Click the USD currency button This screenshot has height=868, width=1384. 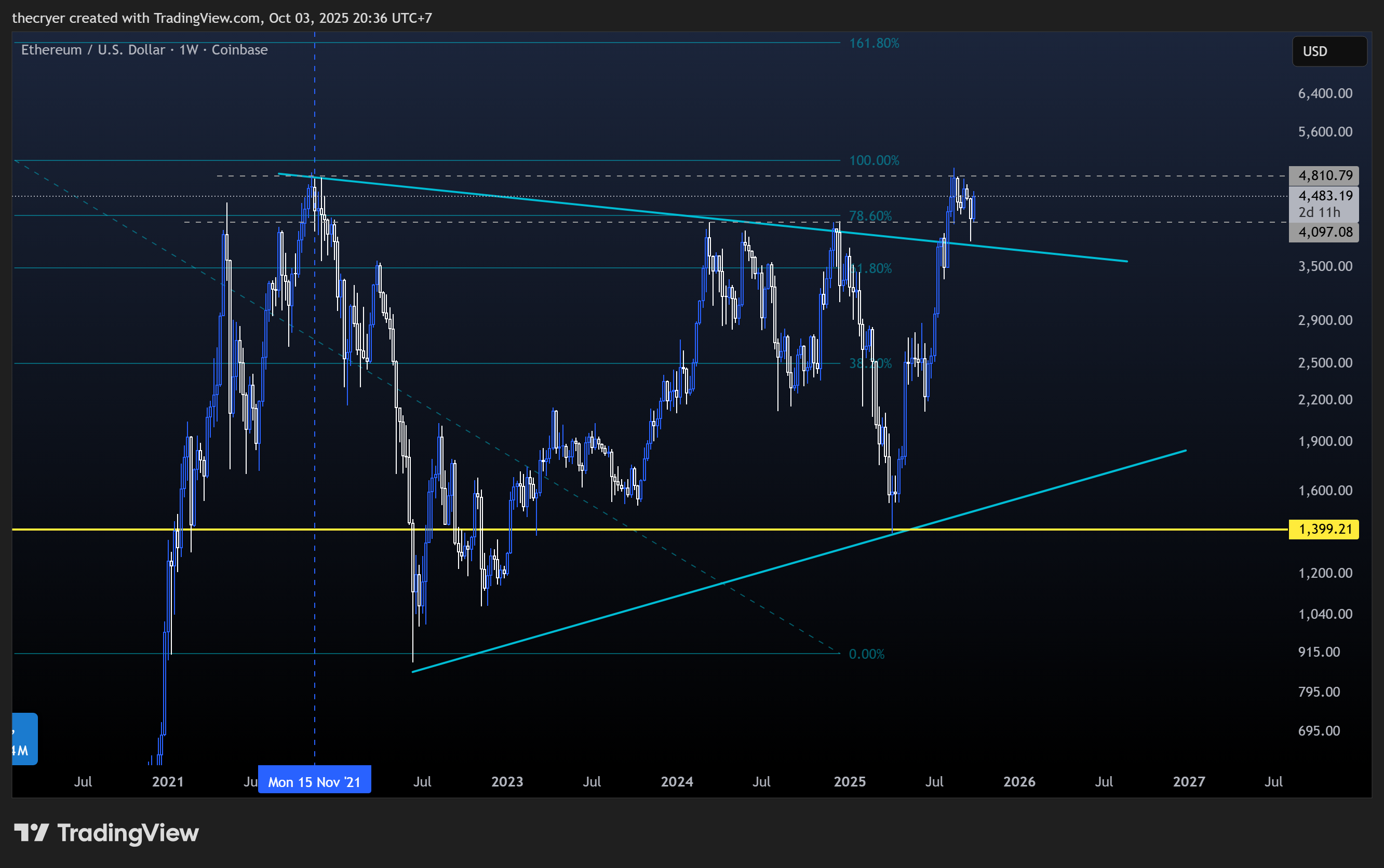click(x=1329, y=52)
